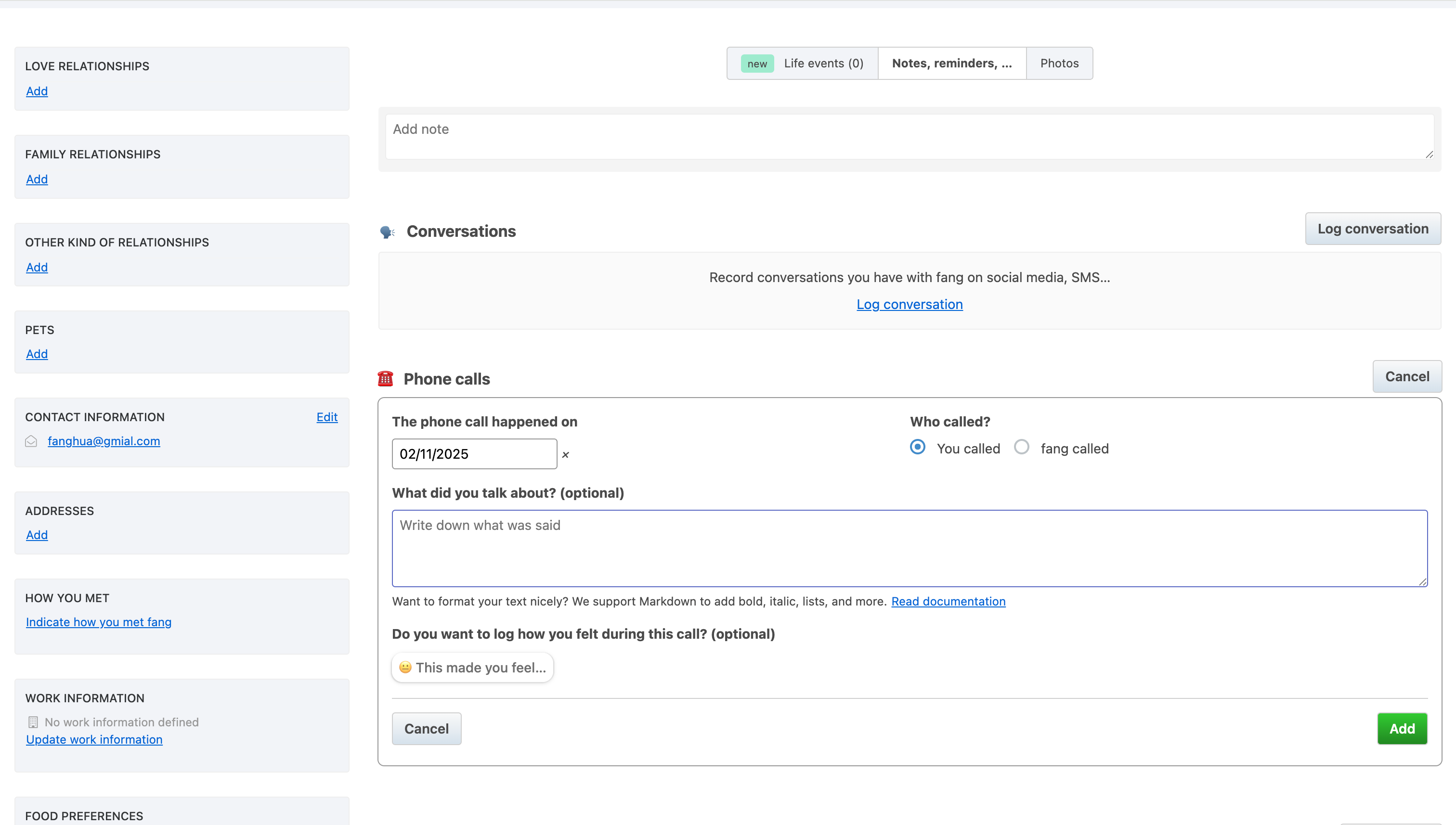Open the Read documentation link
The width and height of the screenshot is (1456, 825).
(948, 601)
